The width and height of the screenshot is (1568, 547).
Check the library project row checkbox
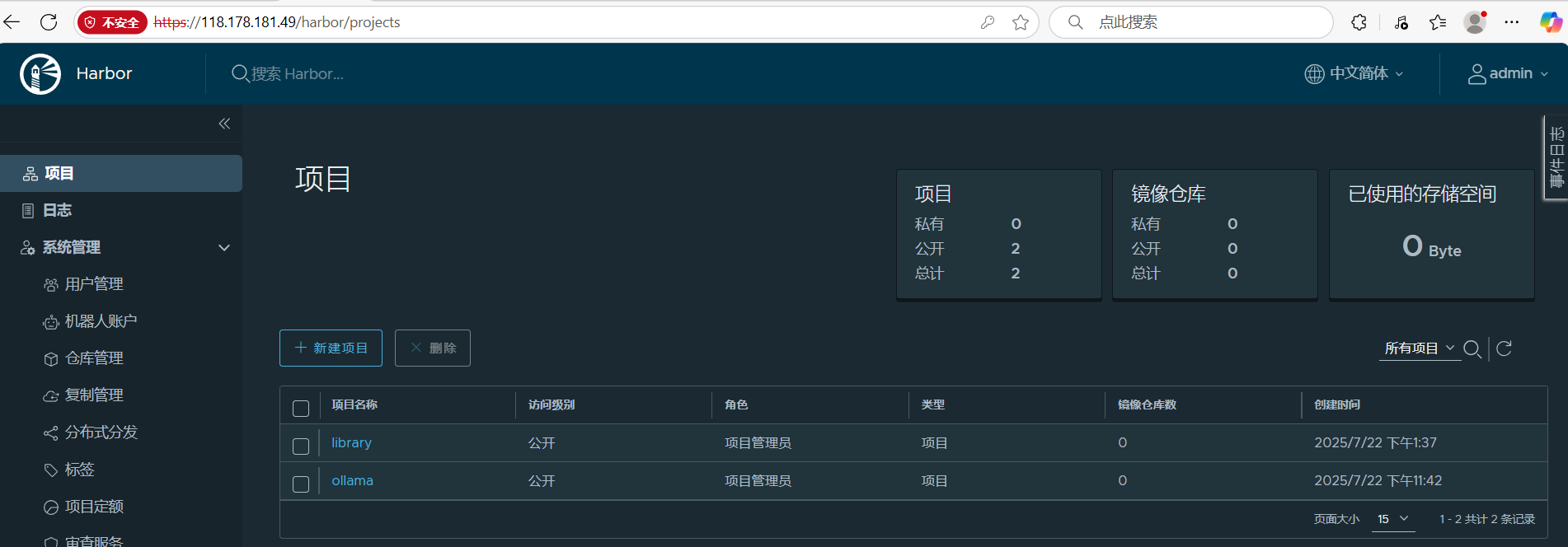coord(301,446)
